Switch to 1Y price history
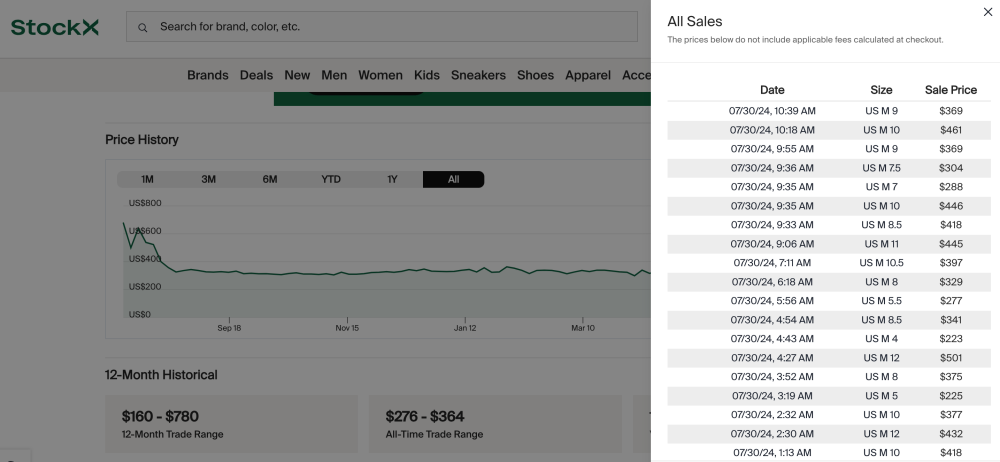 point(392,179)
